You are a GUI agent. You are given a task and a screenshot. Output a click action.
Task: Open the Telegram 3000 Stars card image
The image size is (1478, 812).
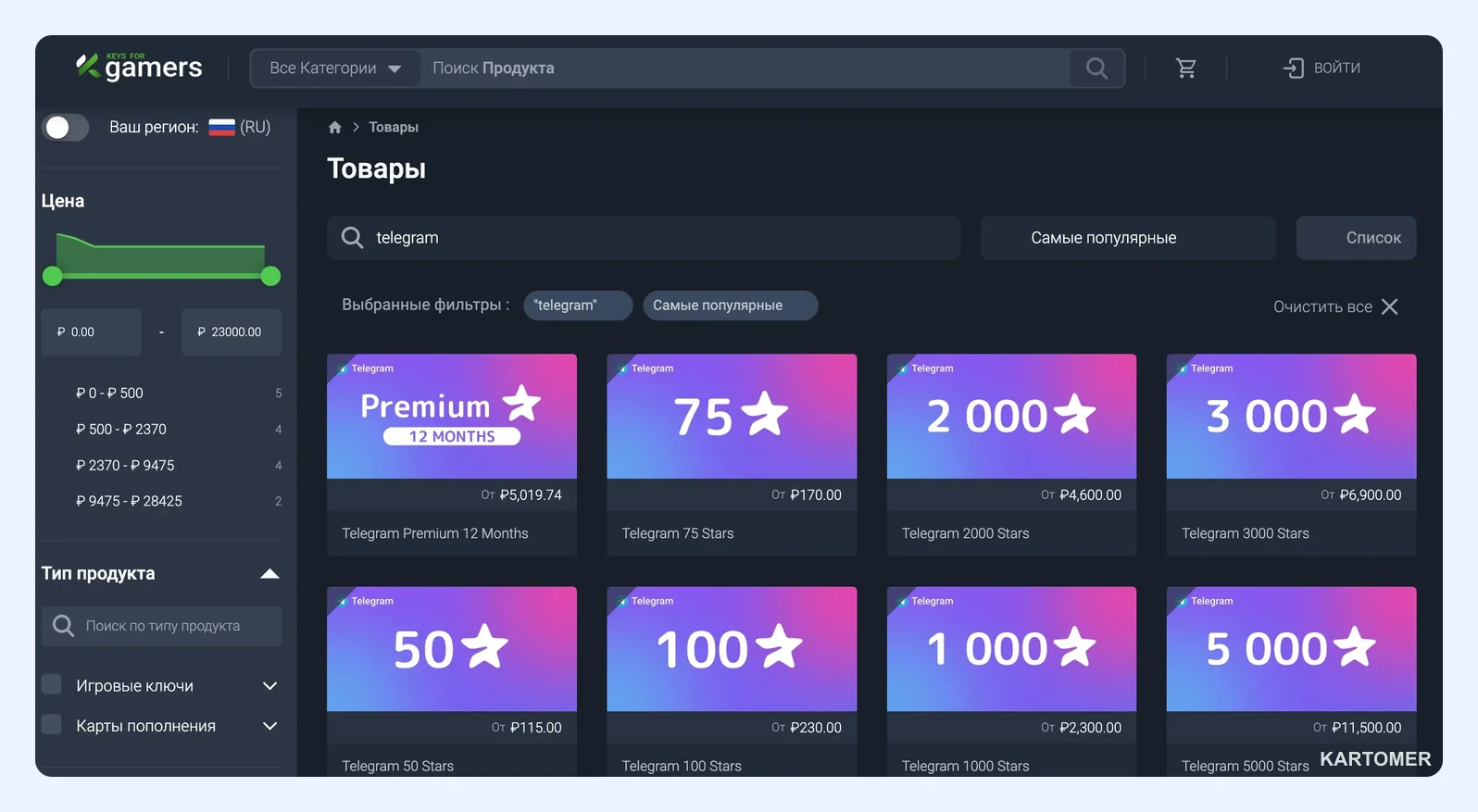tap(1291, 417)
